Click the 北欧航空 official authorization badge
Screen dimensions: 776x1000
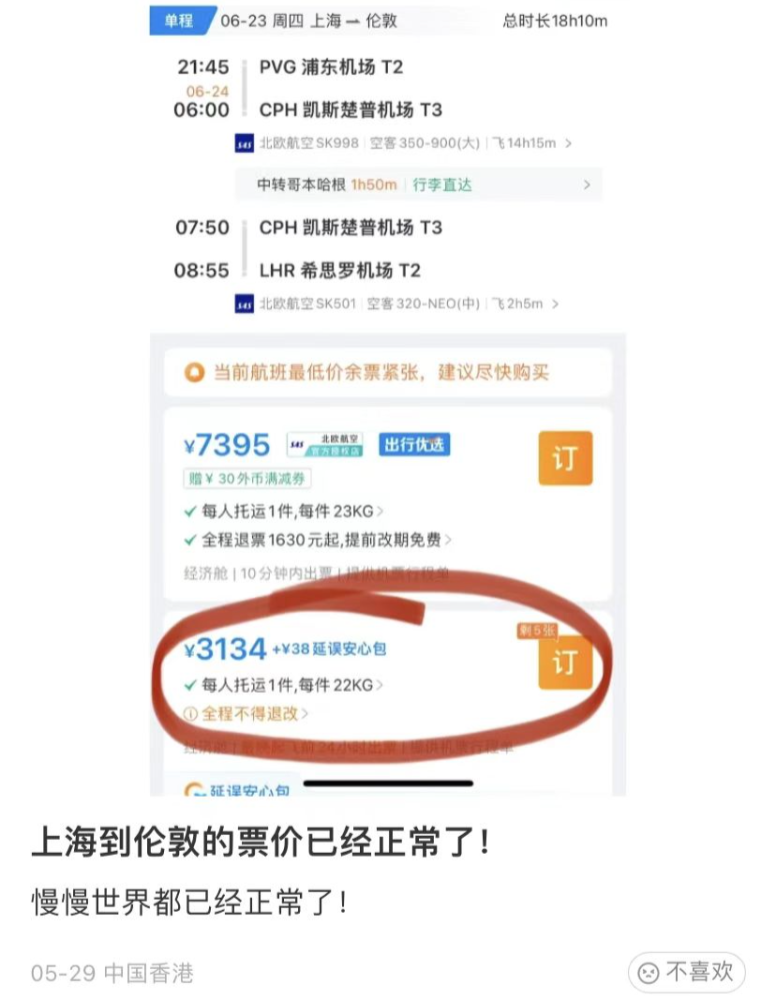coord(325,445)
